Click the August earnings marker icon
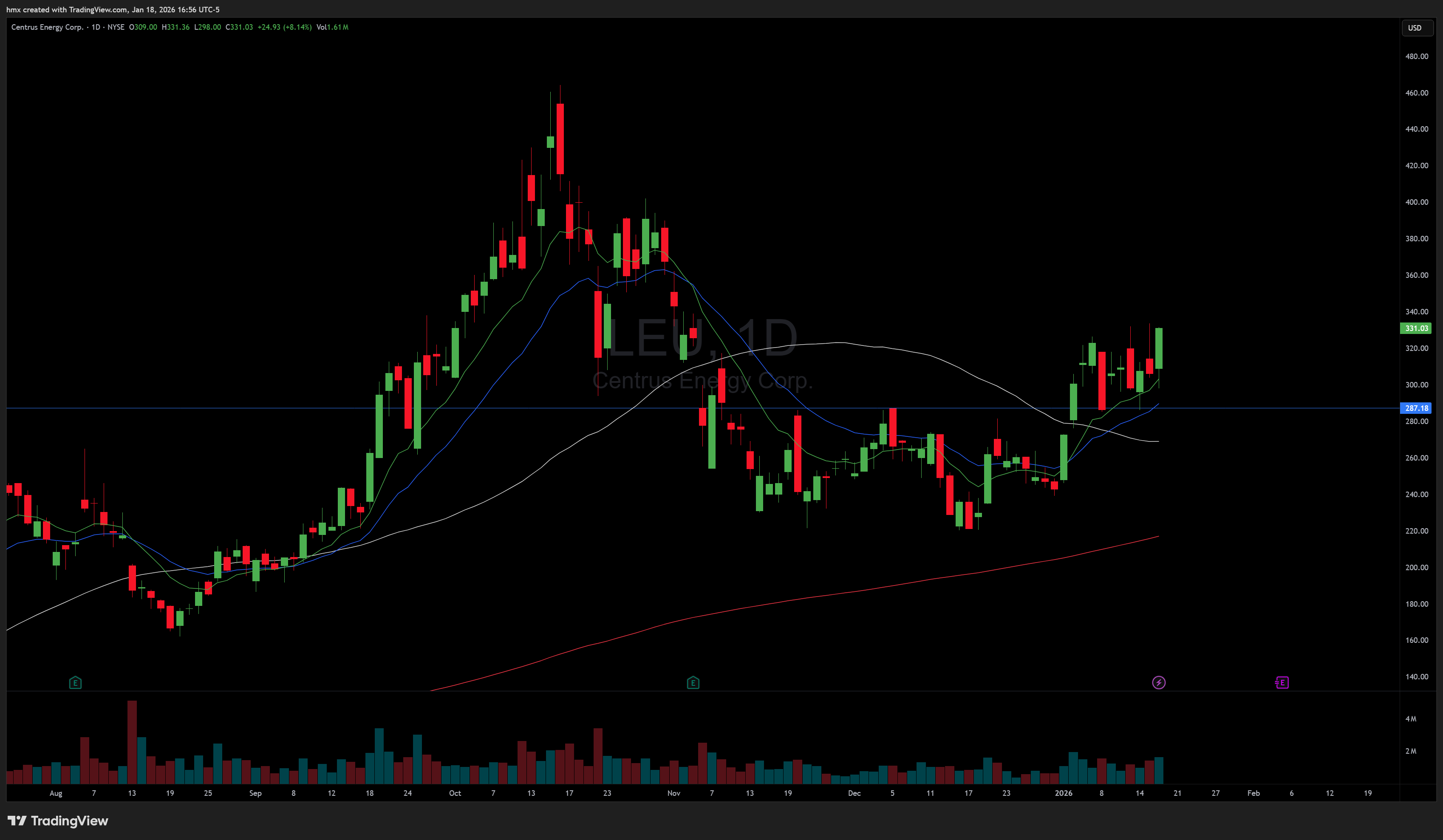The height and width of the screenshot is (840, 1443). click(x=75, y=682)
